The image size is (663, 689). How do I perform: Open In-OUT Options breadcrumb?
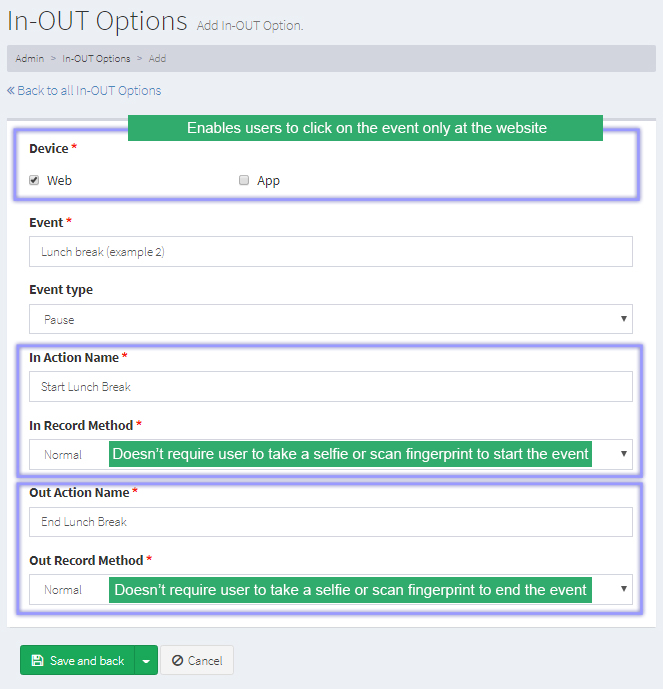click(96, 58)
